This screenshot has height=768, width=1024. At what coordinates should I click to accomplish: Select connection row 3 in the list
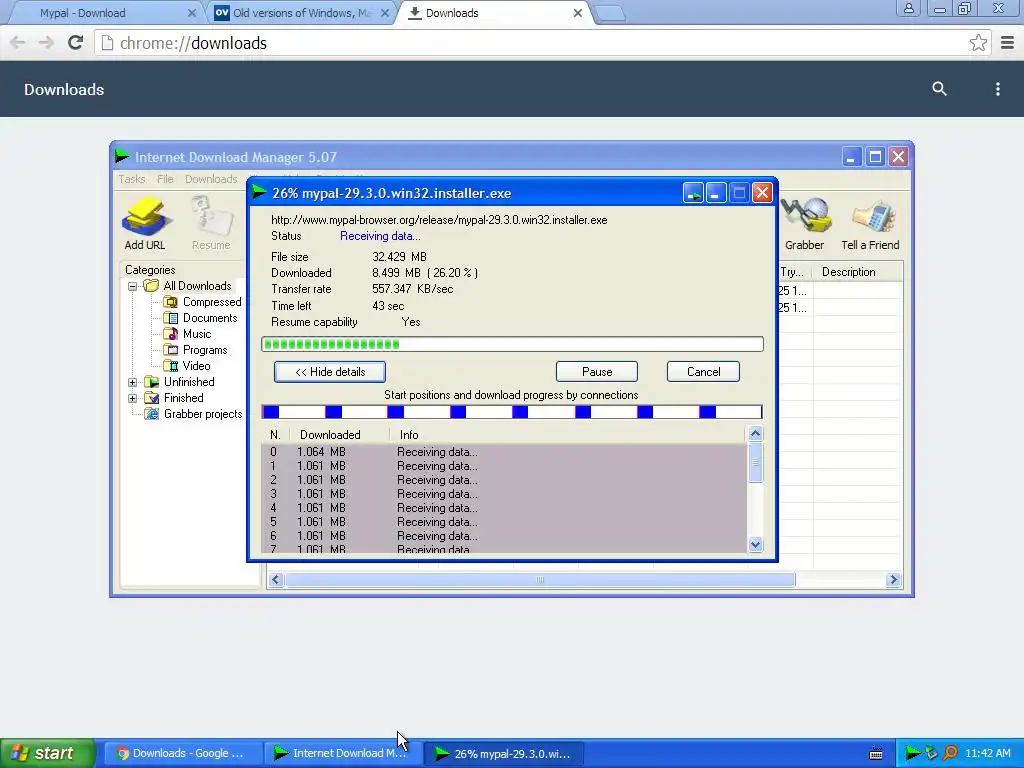click(504, 494)
